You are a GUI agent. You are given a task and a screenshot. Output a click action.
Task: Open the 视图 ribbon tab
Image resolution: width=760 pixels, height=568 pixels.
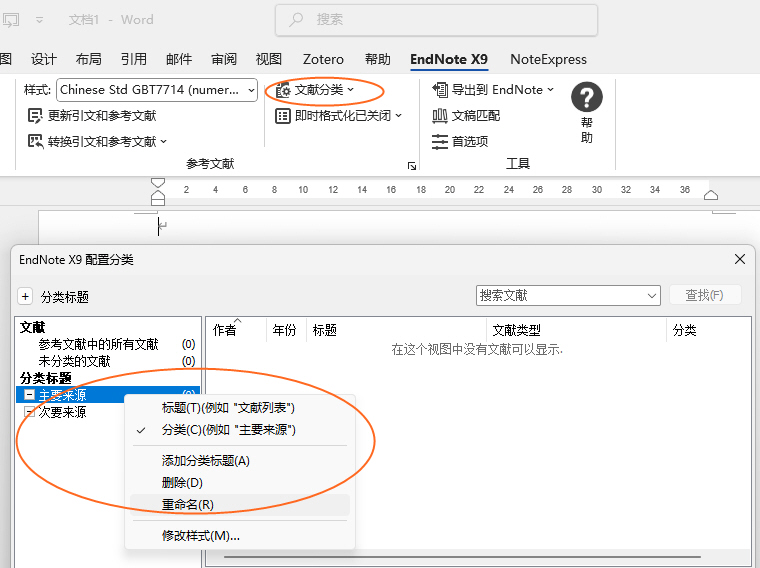269,59
